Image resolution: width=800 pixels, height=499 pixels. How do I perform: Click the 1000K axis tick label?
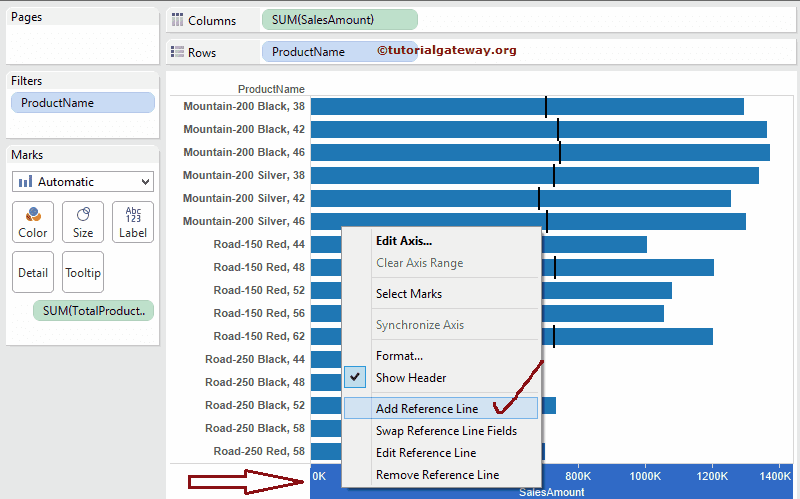[x=645, y=476]
